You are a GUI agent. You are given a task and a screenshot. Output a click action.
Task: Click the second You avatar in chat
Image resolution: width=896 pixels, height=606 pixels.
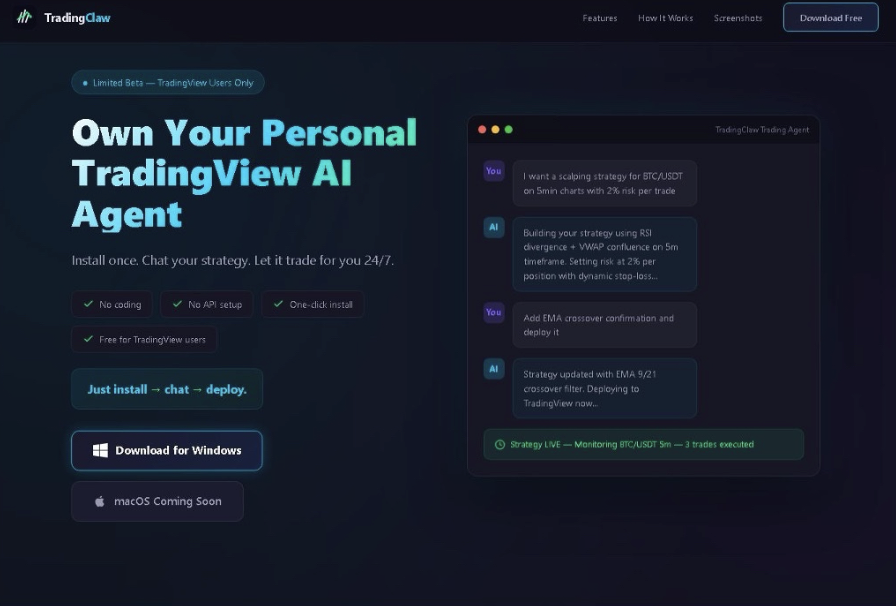[x=494, y=312]
